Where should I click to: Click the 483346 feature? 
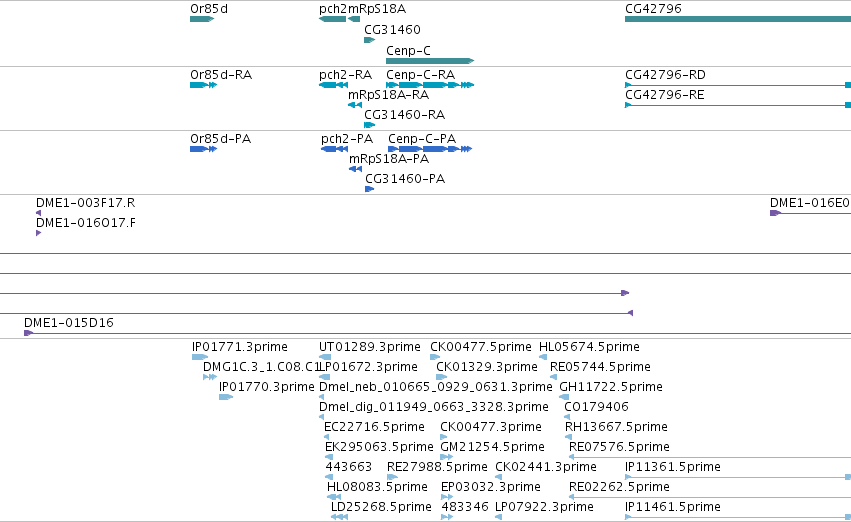(x=447, y=517)
